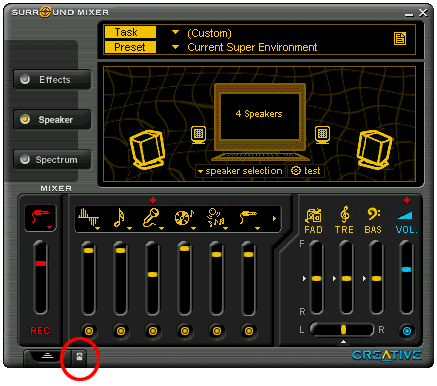Screen dimensions: 437x386
Task: Toggle mute button under the microphone slider
Action: tap(153, 331)
